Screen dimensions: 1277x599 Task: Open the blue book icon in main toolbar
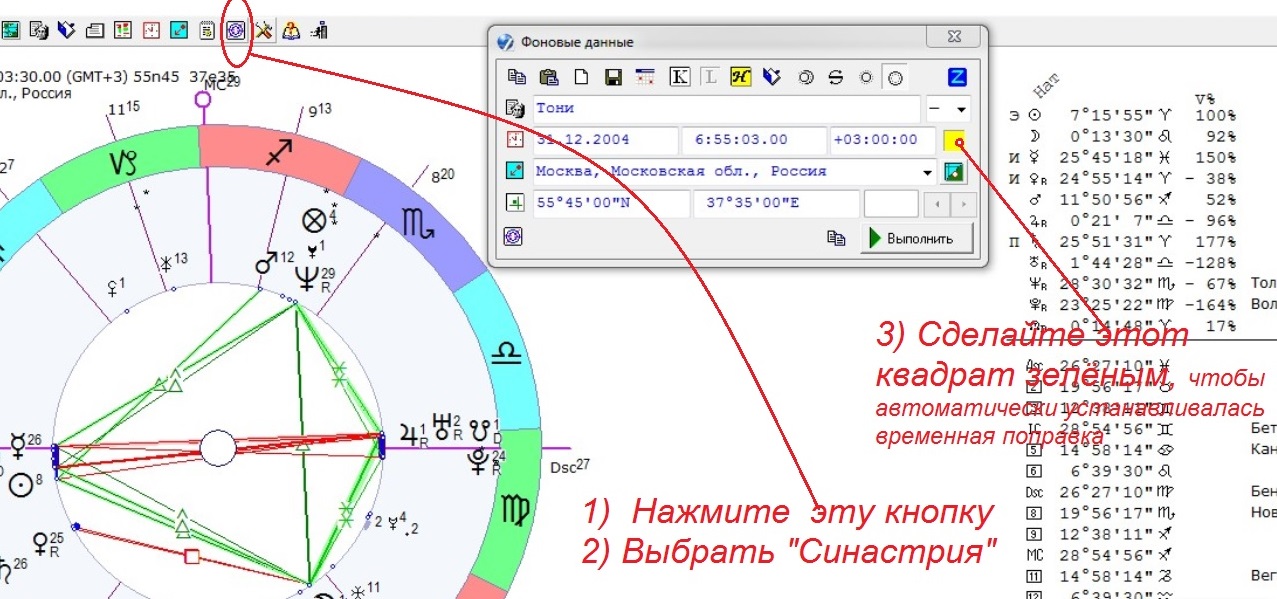(67, 30)
